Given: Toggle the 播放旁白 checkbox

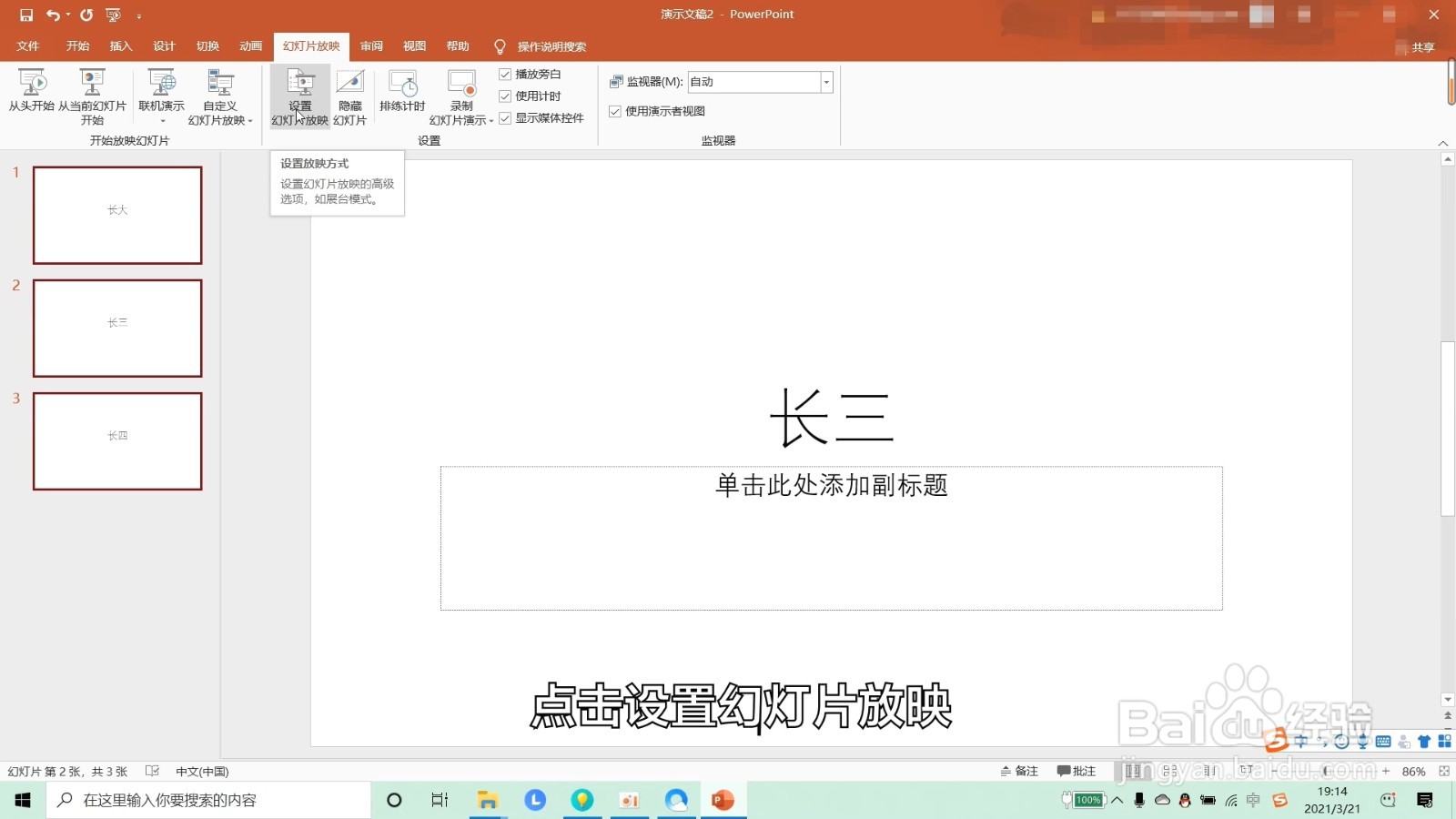Looking at the screenshot, I should (505, 74).
